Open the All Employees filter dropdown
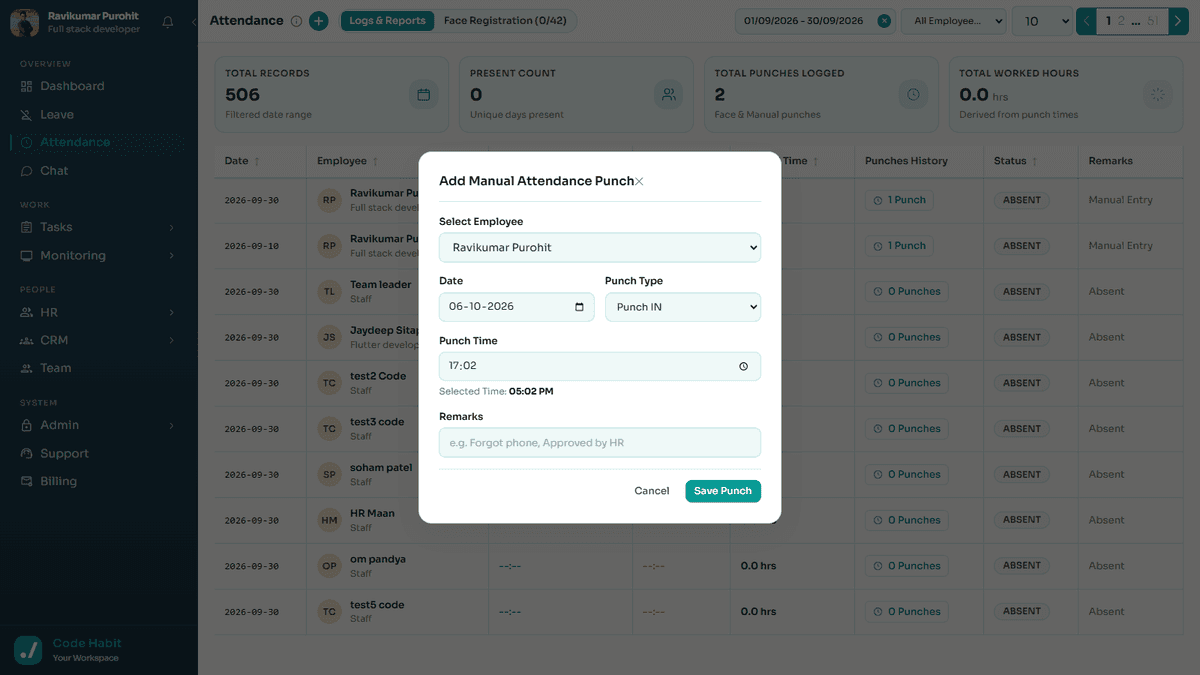The height and width of the screenshot is (675, 1200). 954,21
